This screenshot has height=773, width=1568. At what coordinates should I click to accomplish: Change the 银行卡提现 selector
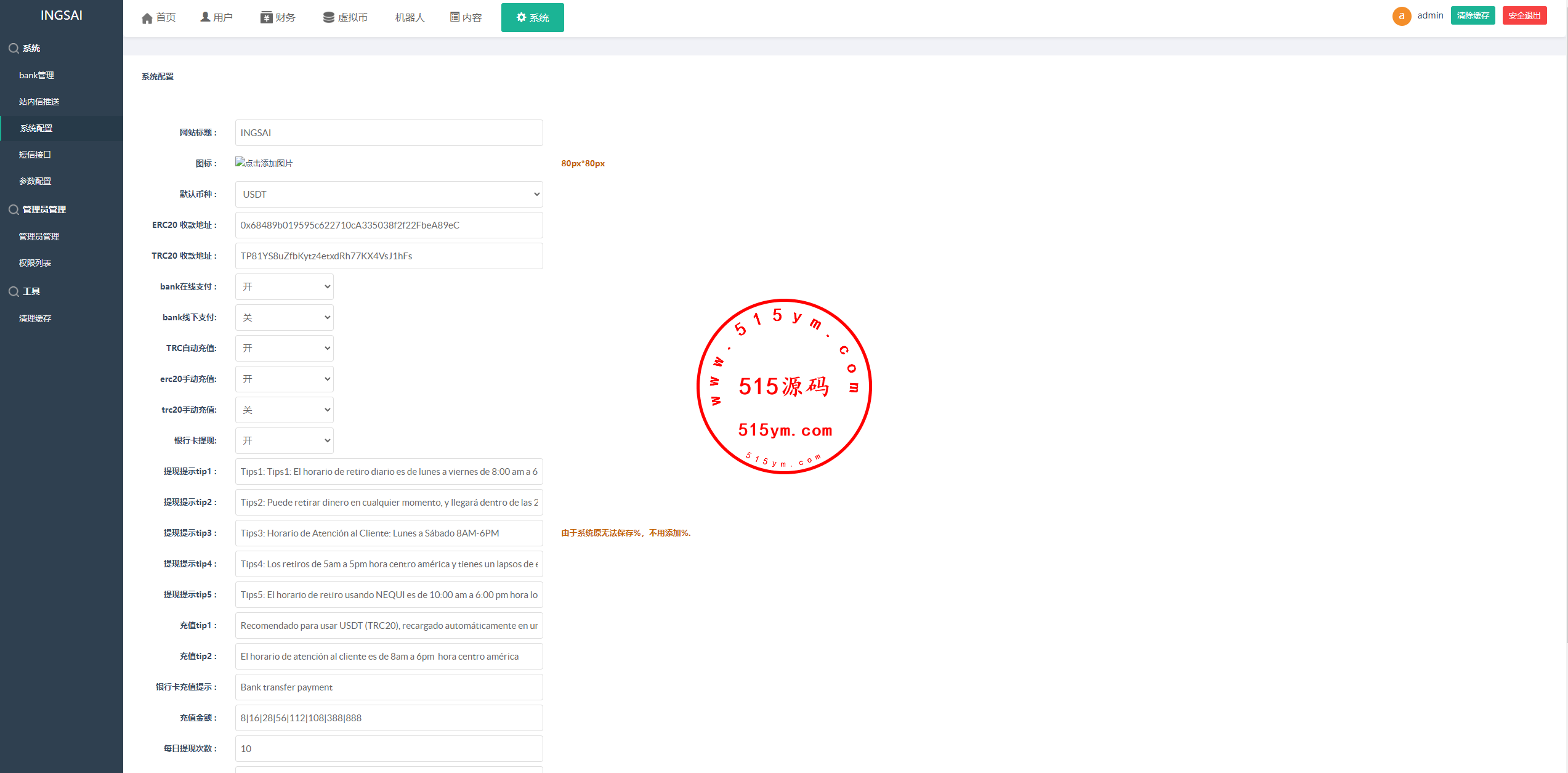point(284,441)
